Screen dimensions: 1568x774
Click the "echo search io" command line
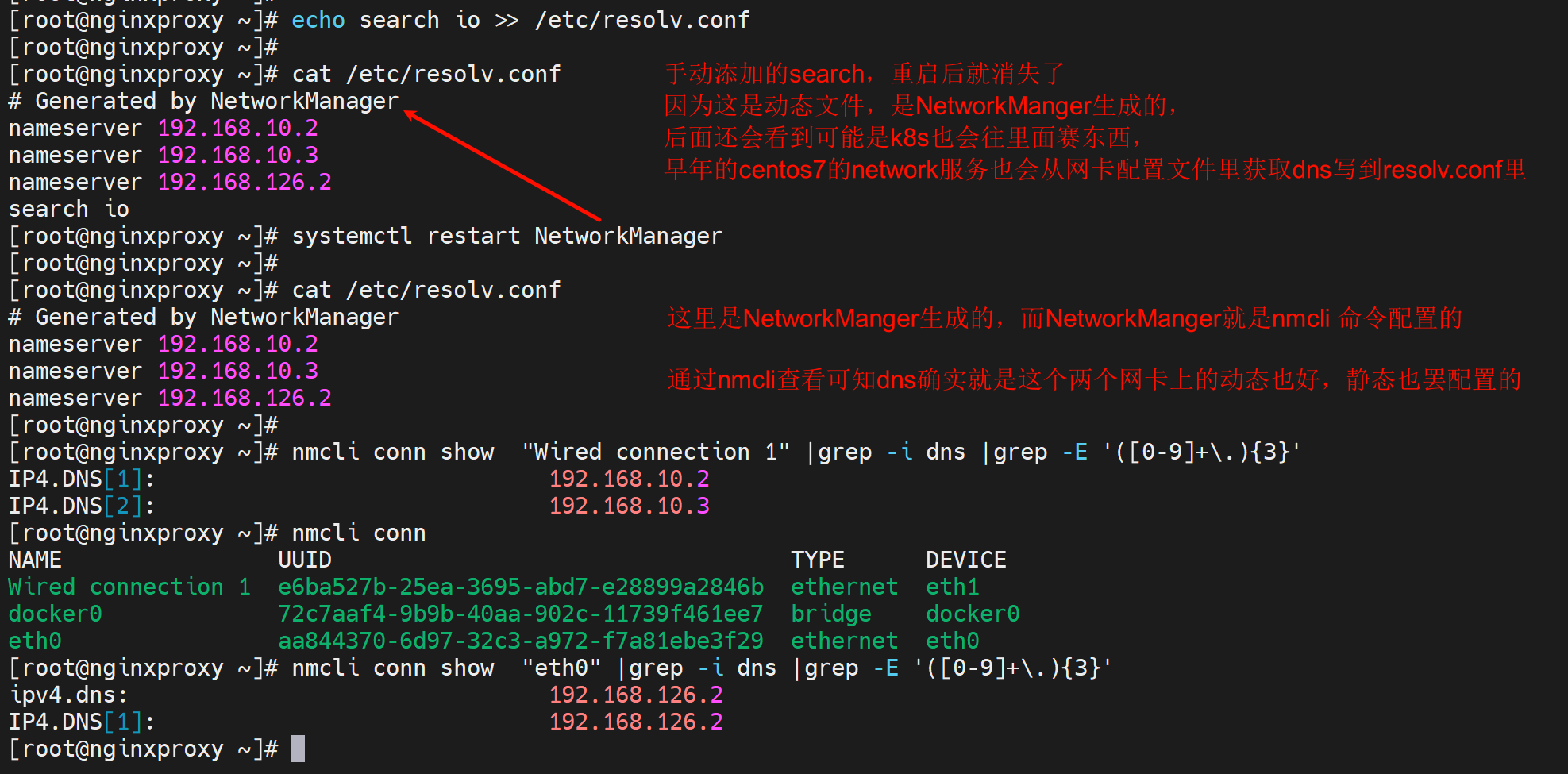pos(520,20)
